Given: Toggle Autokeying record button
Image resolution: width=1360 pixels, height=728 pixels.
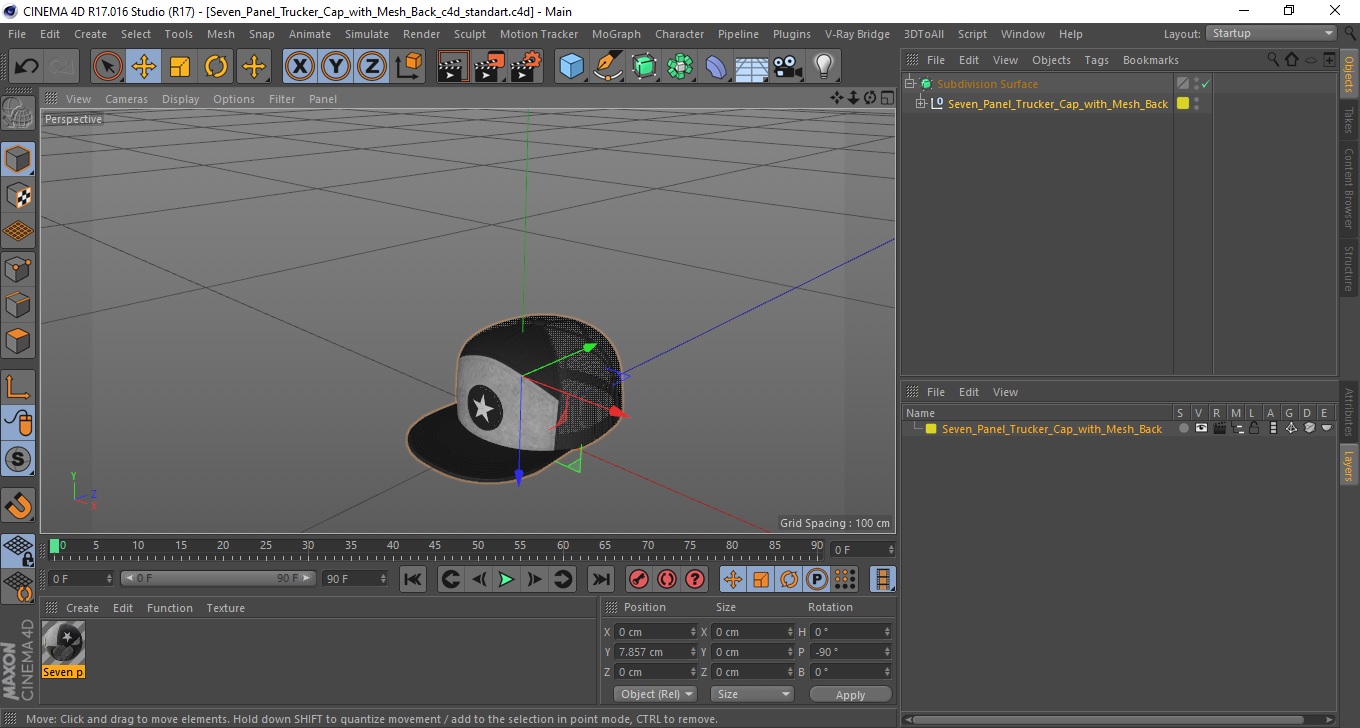Looking at the screenshot, I should (667, 579).
